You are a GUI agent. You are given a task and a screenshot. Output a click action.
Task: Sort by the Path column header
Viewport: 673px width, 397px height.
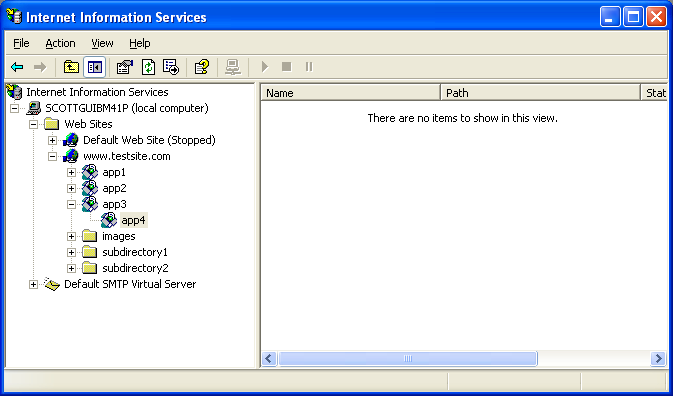click(540, 93)
